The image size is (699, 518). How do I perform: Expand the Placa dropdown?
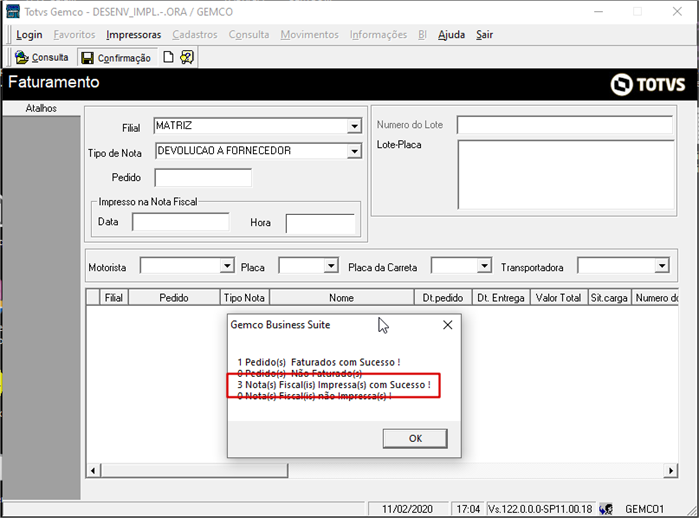click(331, 266)
